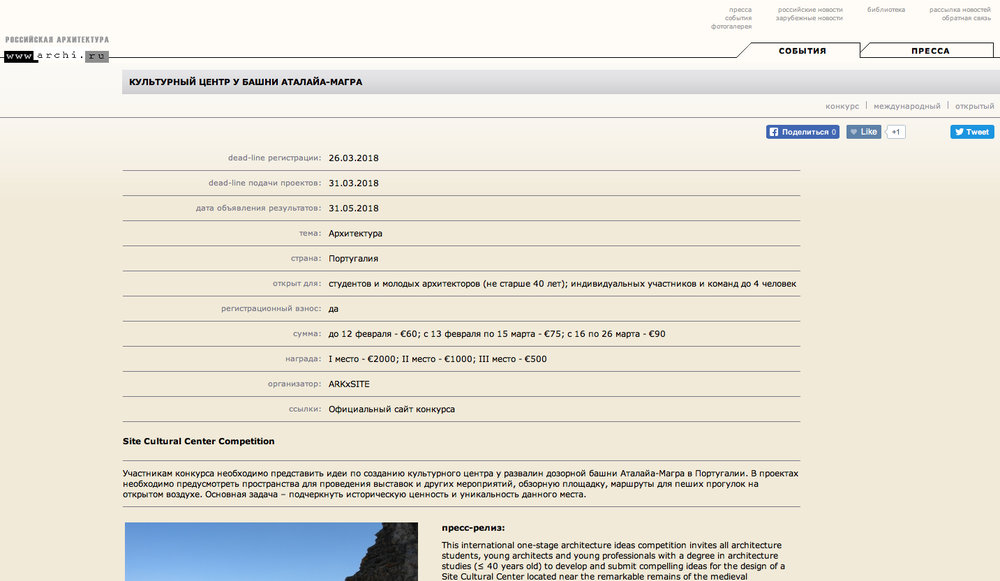1000x581 pixels.
Task: Click the пресса link in top navigation
Action: (740, 10)
